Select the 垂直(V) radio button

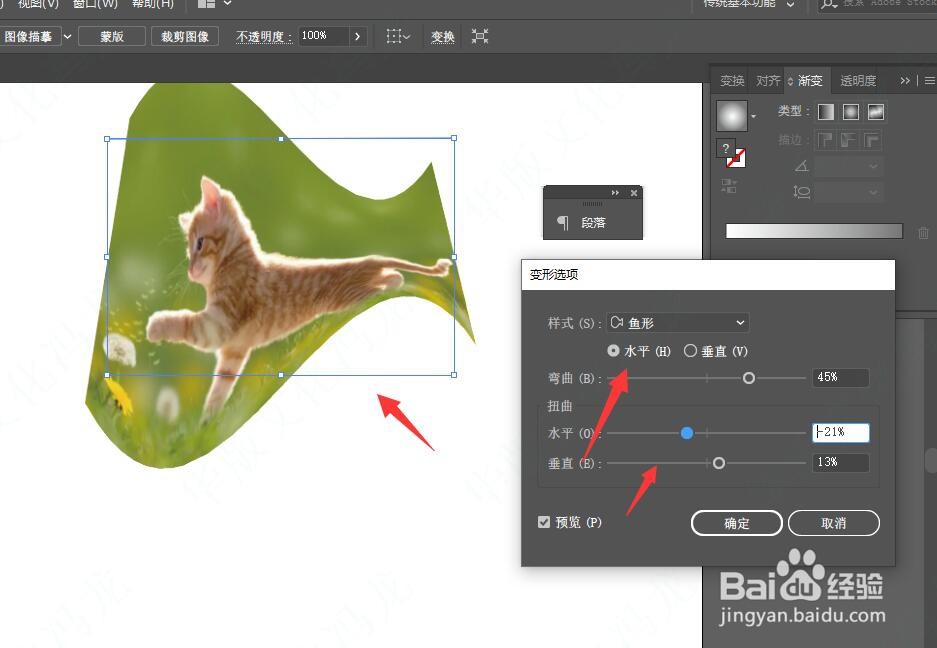tap(691, 350)
